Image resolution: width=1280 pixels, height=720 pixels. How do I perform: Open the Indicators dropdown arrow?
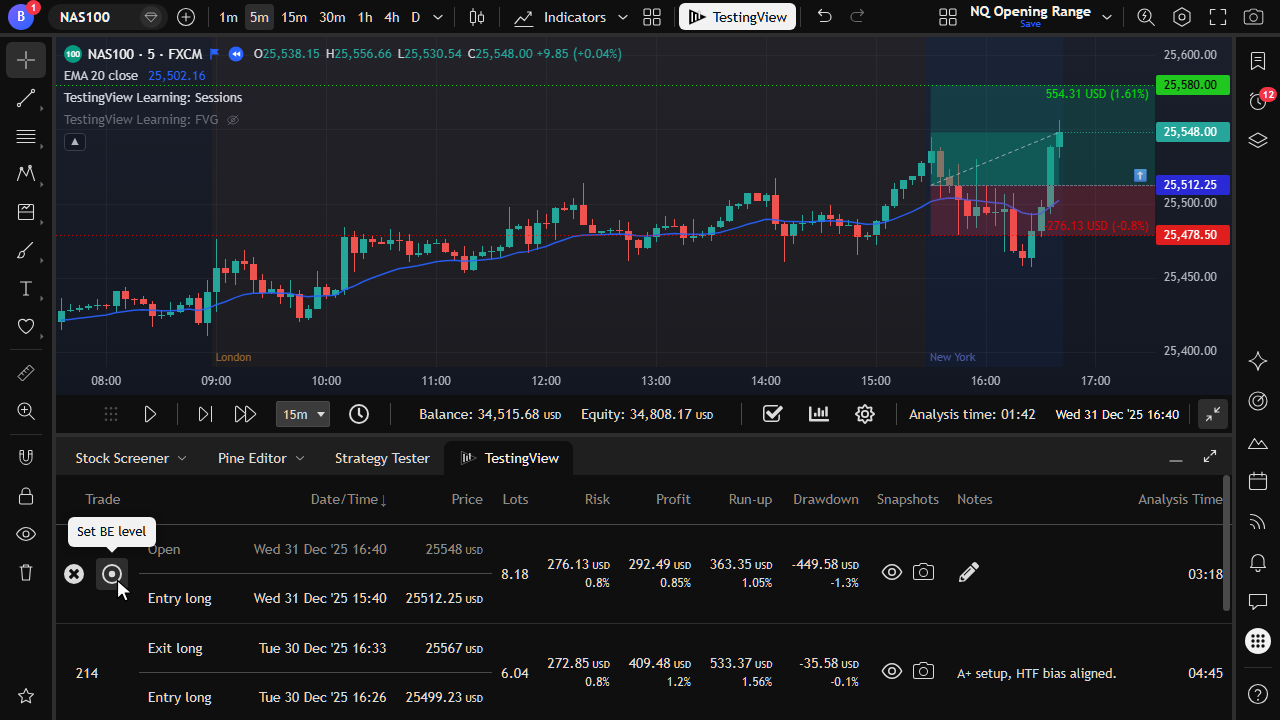[x=623, y=17]
